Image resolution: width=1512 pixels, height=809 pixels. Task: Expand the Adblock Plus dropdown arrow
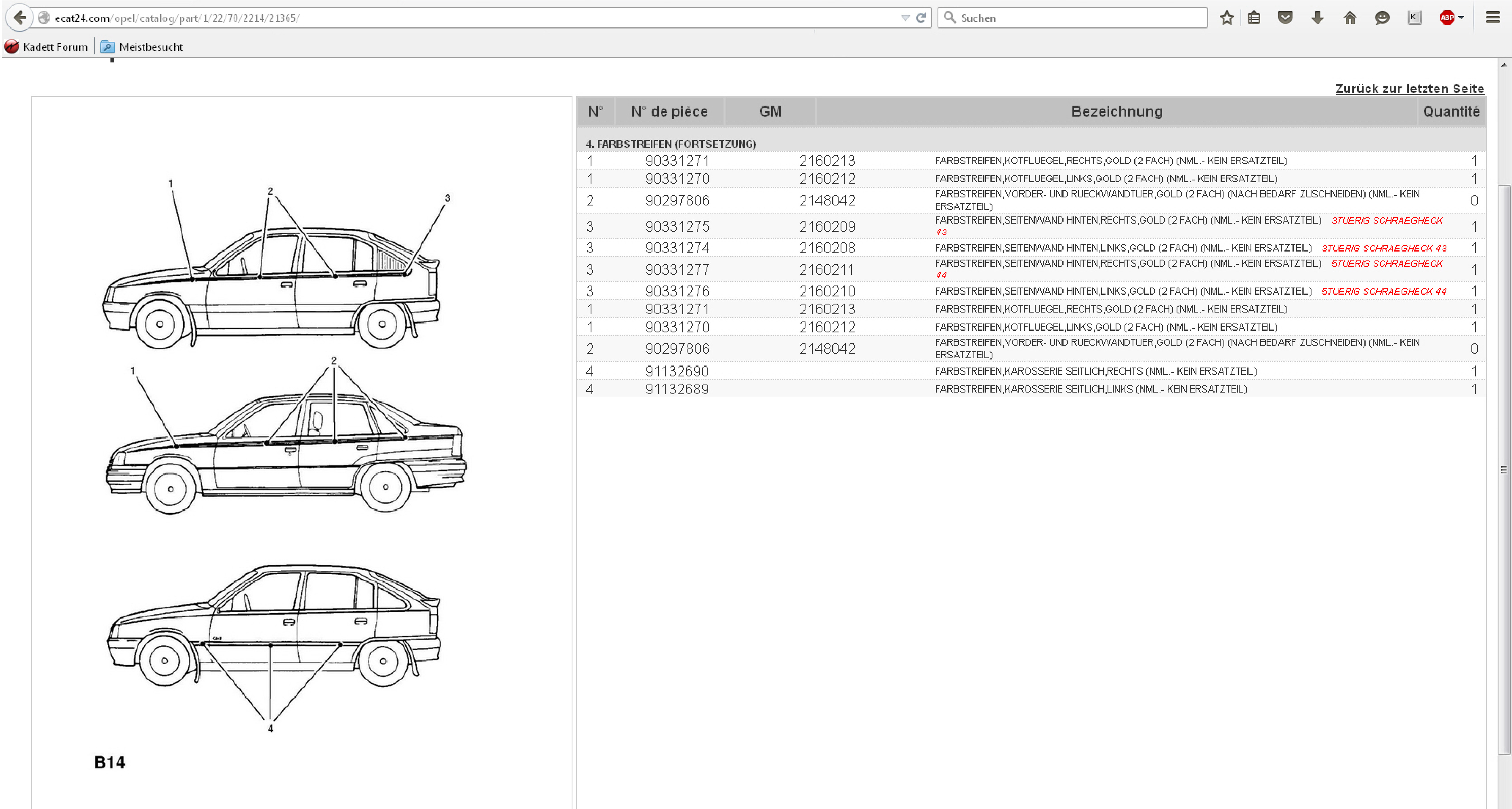pos(1461,18)
